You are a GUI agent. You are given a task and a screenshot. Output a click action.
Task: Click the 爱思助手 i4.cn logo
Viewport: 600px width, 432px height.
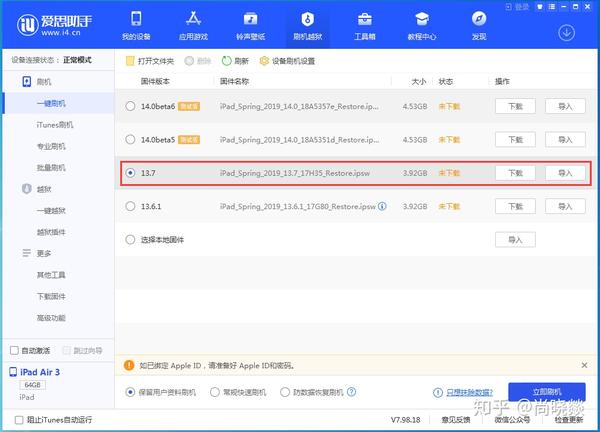coord(54,25)
